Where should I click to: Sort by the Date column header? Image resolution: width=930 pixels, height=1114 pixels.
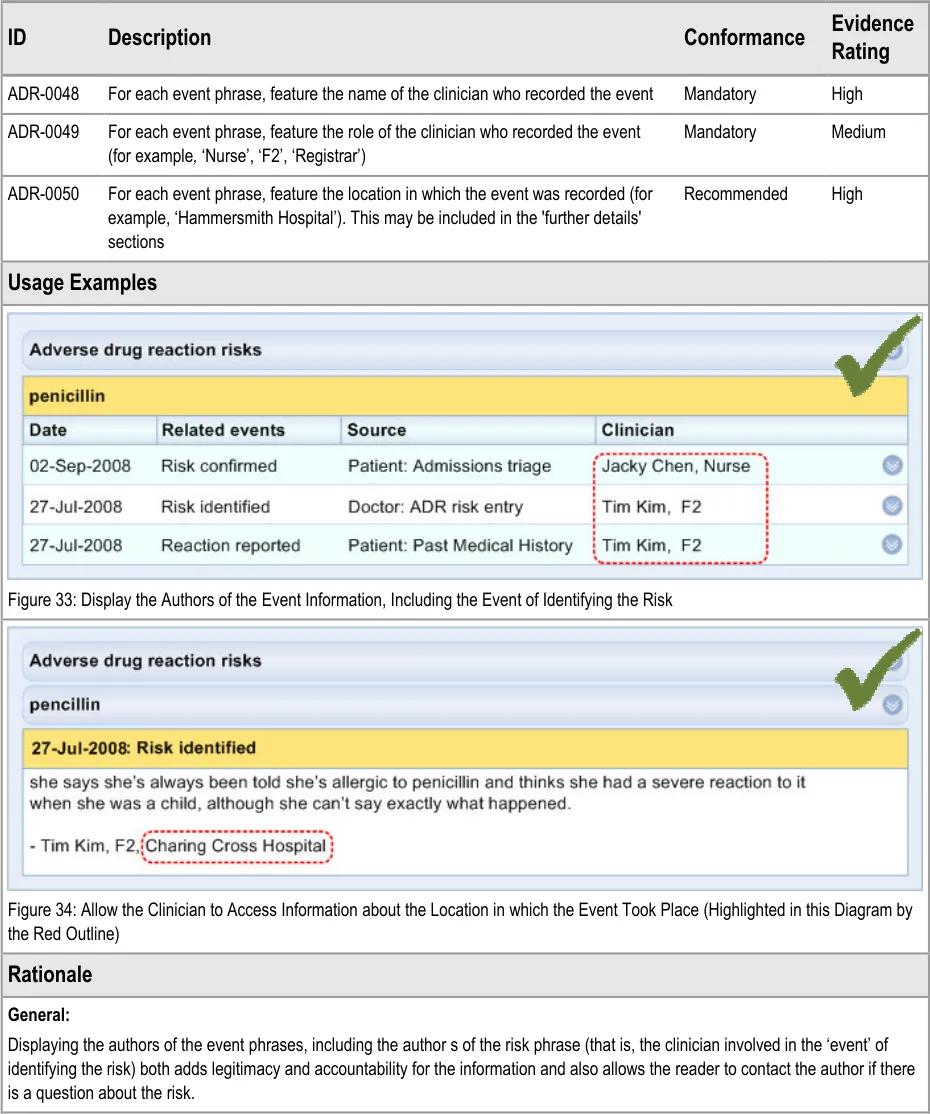48,430
